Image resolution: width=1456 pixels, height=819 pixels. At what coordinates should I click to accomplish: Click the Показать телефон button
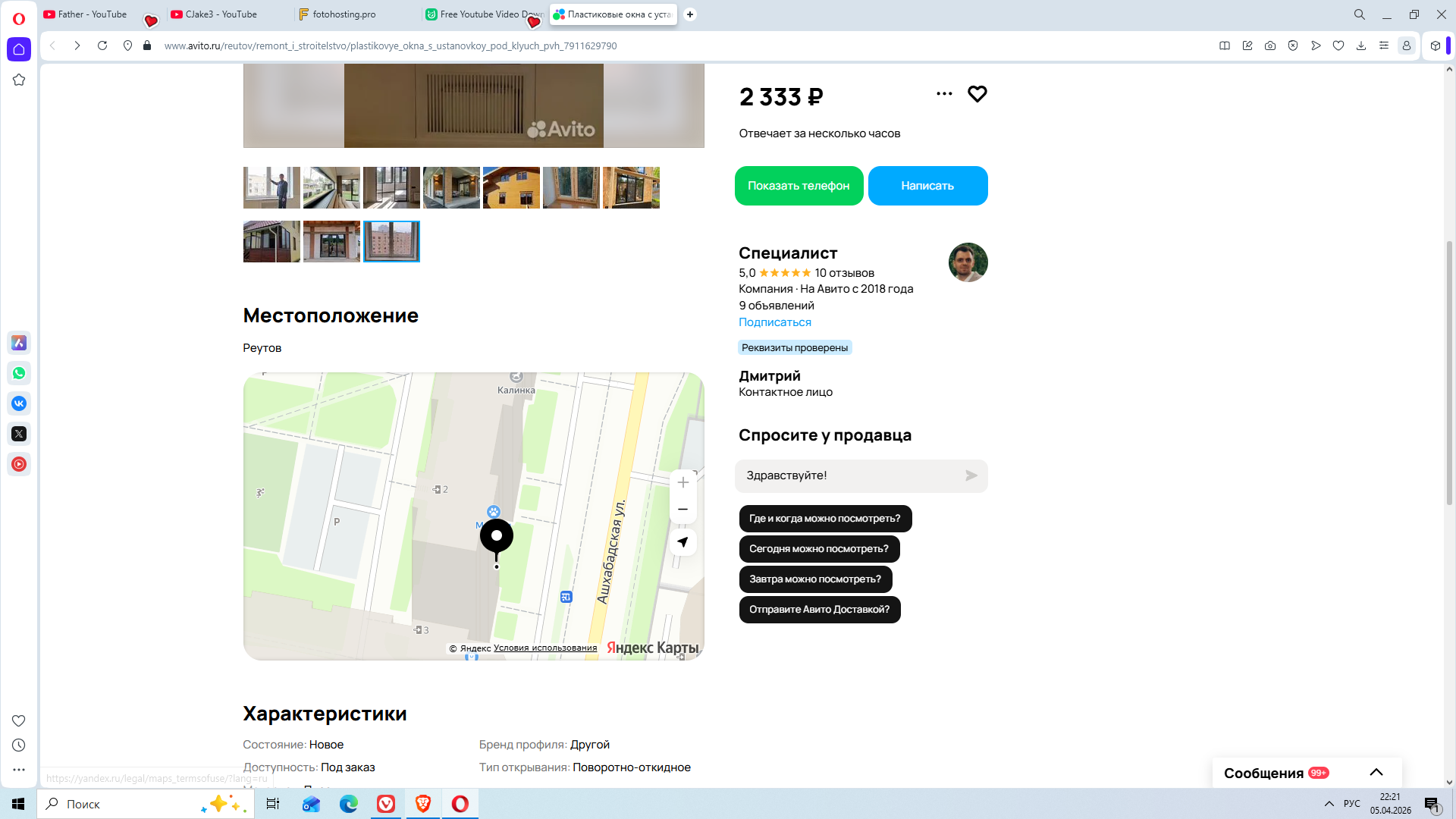(799, 186)
